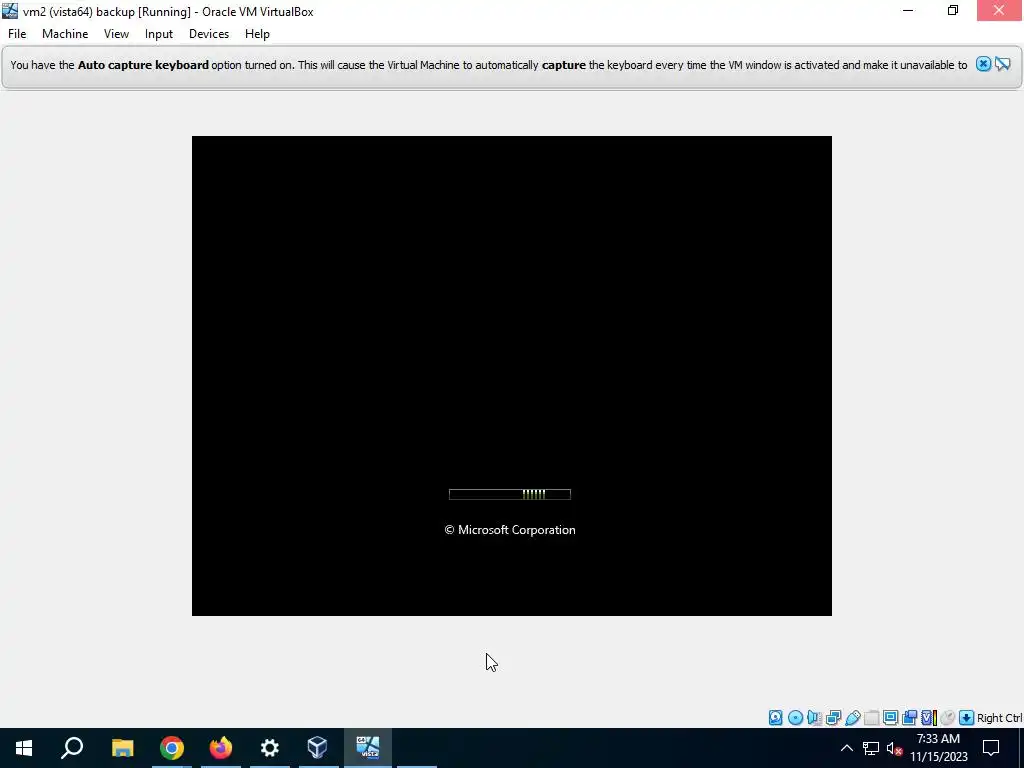Open the optical disk indicator in status bar

(x=795, y=718)
